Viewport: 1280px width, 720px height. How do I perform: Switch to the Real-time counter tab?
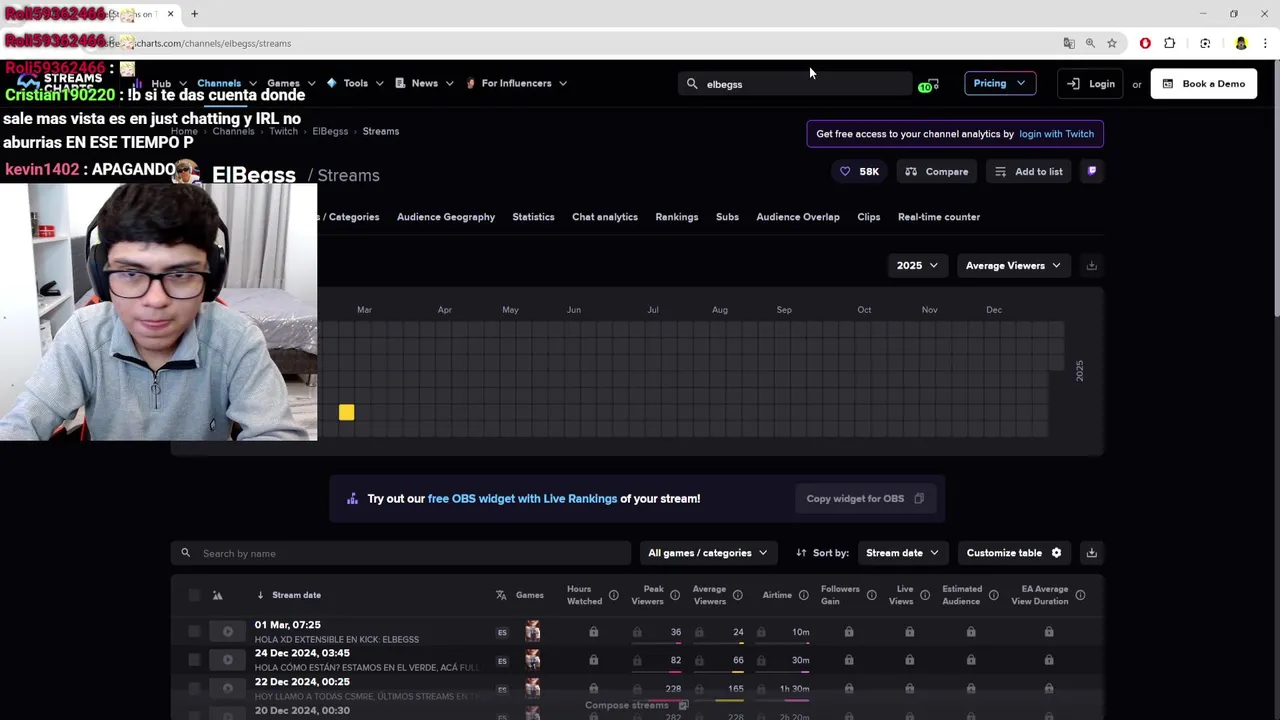coord(939,217)
